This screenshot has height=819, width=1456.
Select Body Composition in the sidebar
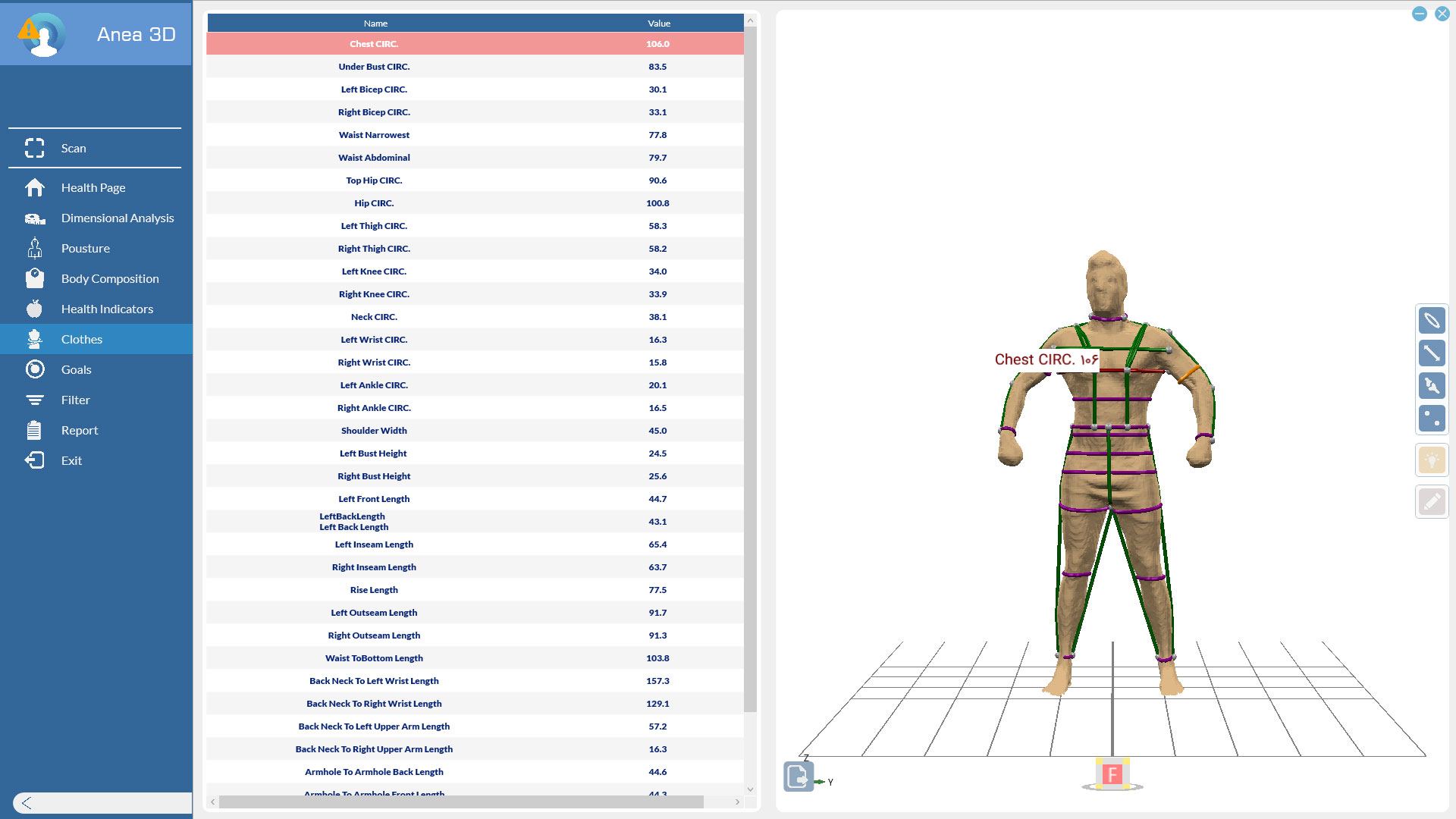click(109, 278)
